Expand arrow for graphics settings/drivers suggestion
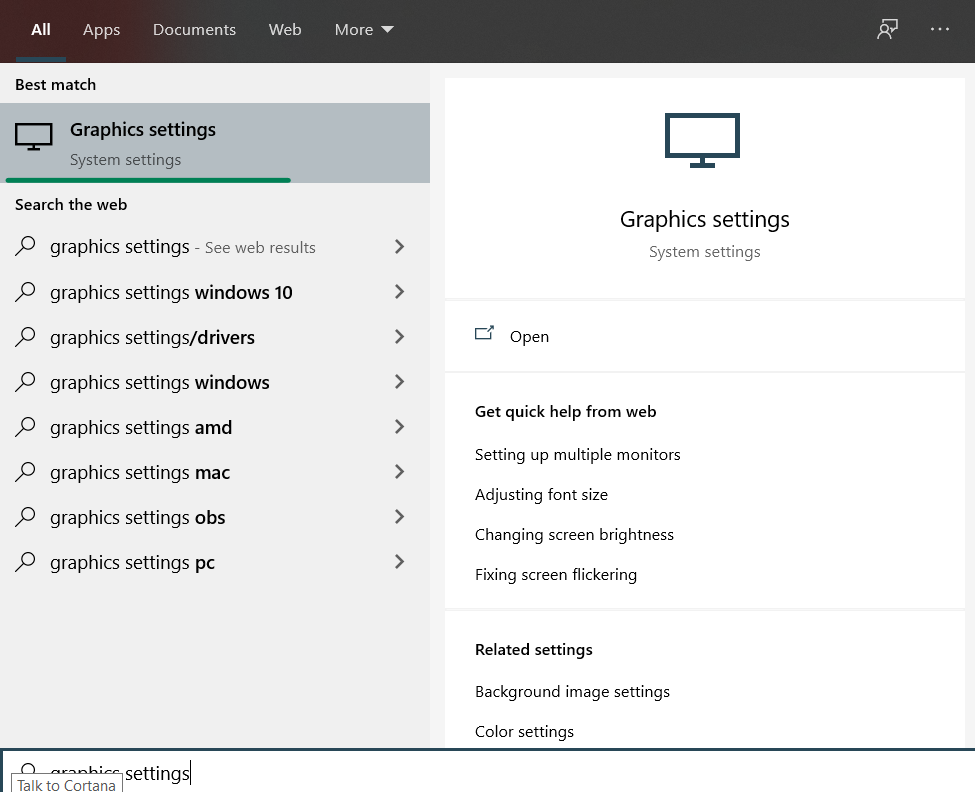The height and width of the screenshot is (792, 975). point(399,337)
